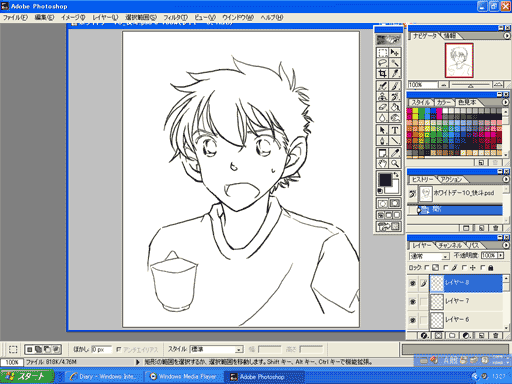
Task: Select the Blur tool
Action: [382, 117]
